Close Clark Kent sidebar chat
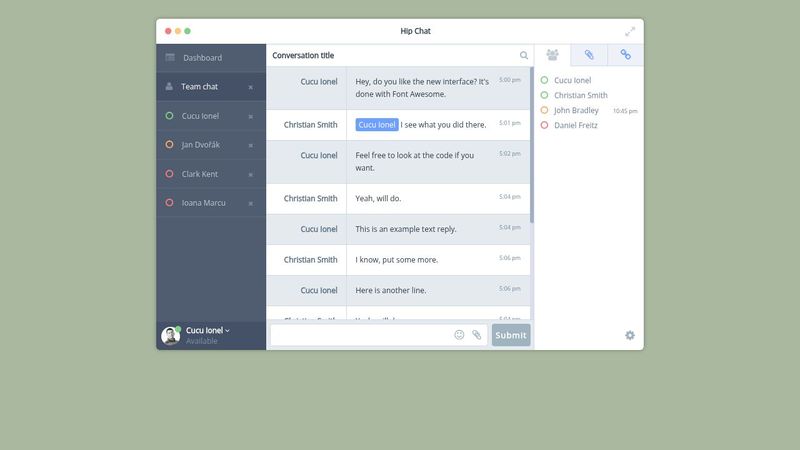This screenshot has width=800, height=450. click(251, 174)
